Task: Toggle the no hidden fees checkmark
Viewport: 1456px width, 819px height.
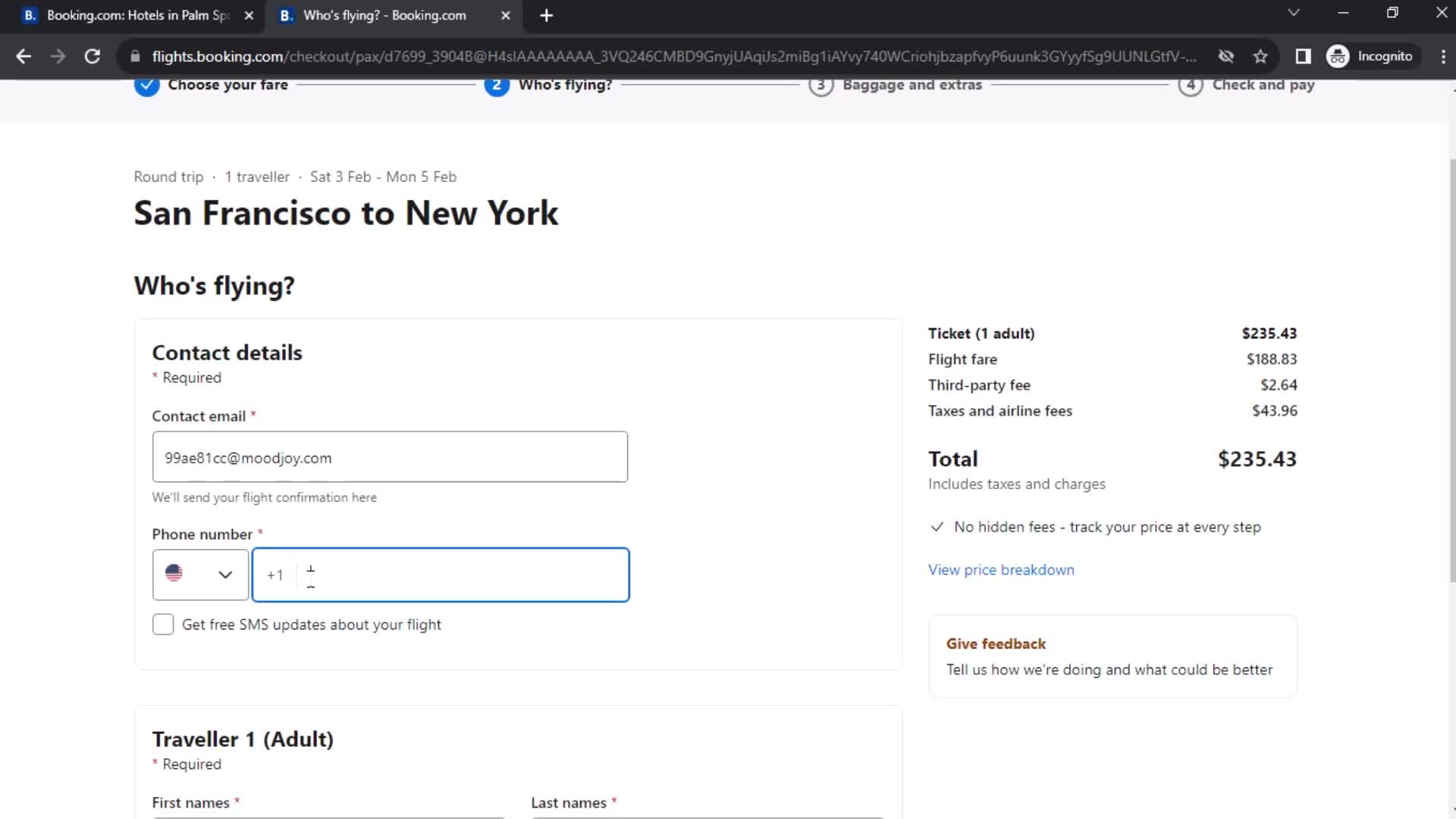Action: point(937,527)
